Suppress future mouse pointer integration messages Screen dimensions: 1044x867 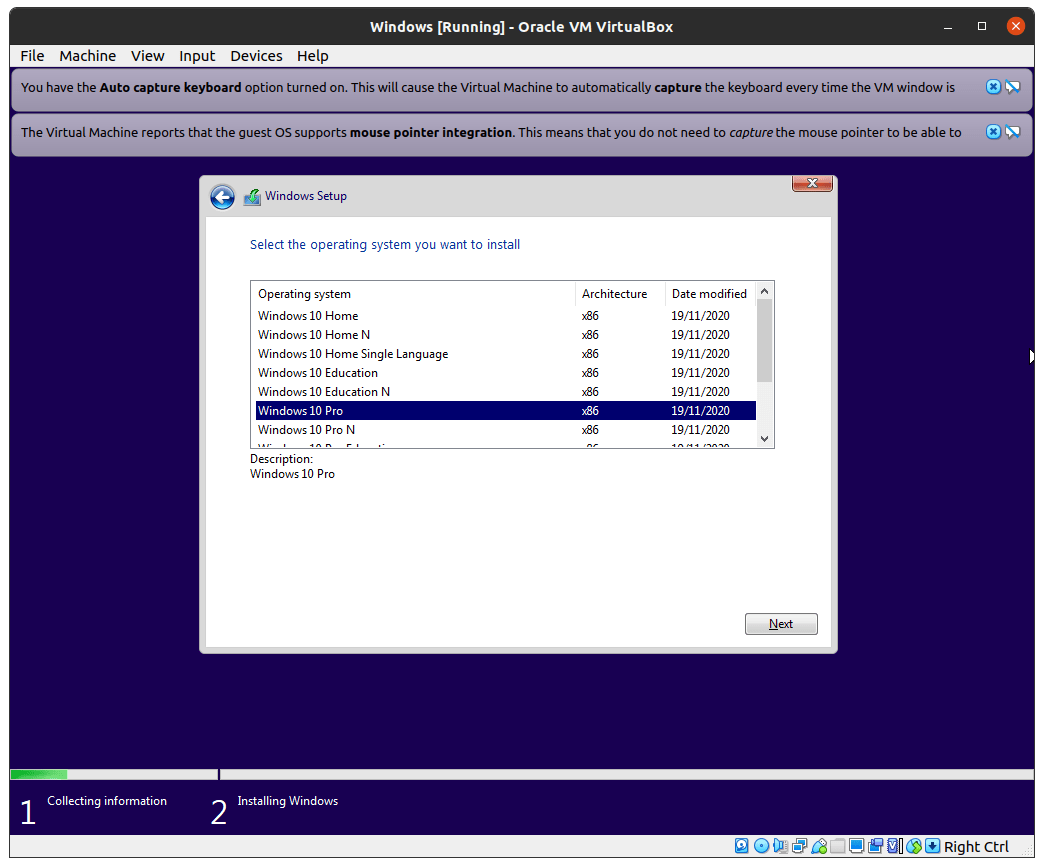1013,132
